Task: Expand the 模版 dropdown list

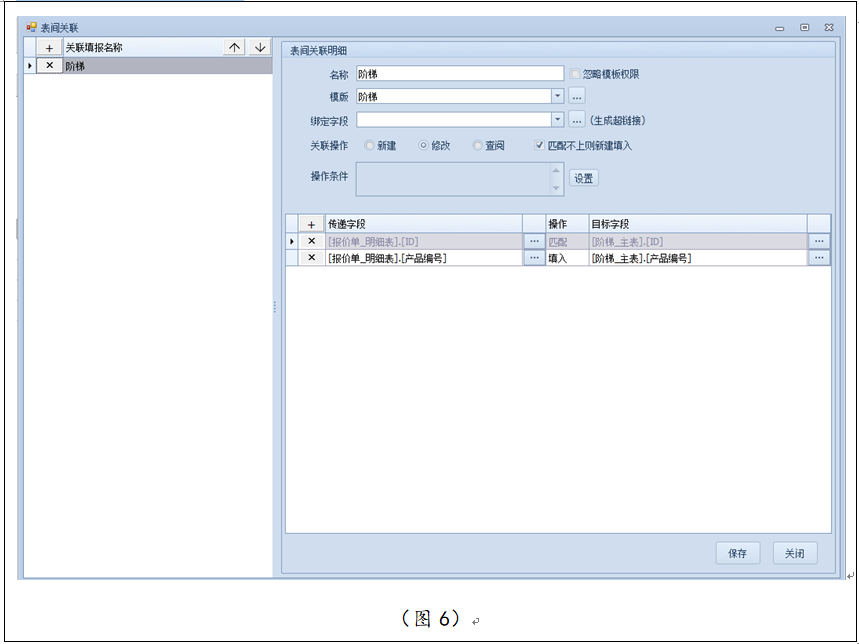Action: 557,97
